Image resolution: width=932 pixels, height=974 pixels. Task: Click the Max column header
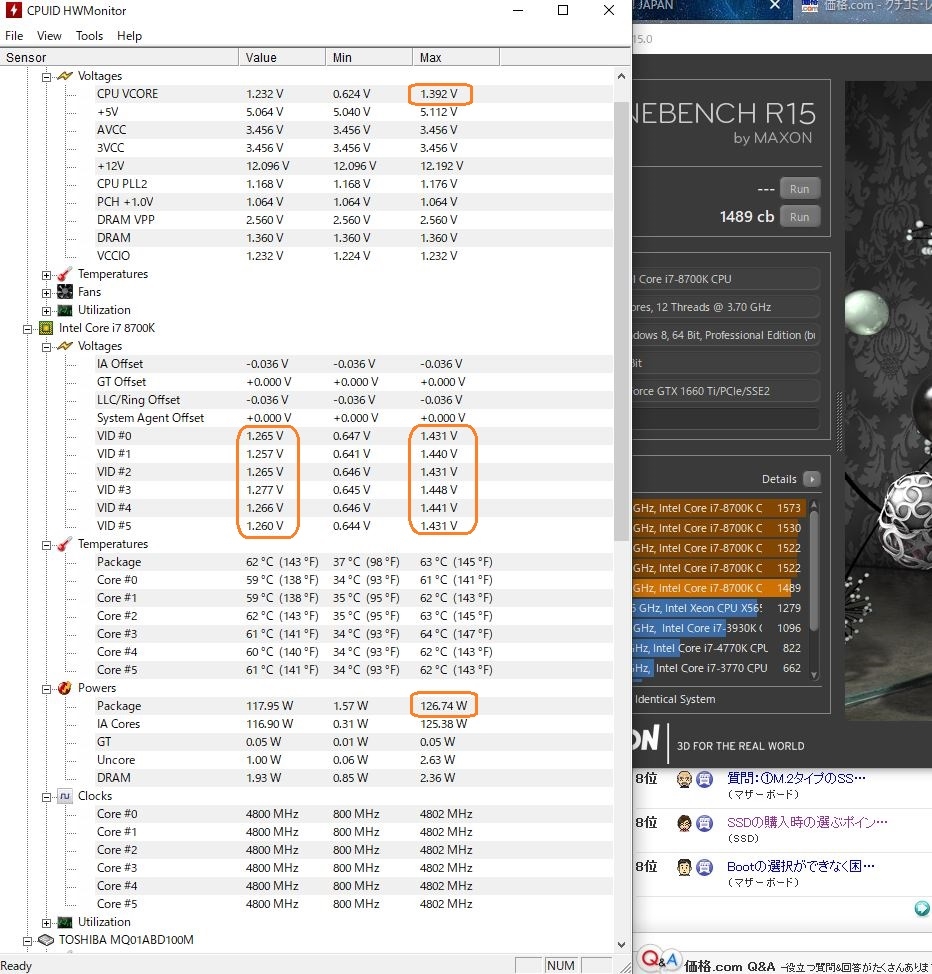tap(456, 58)
